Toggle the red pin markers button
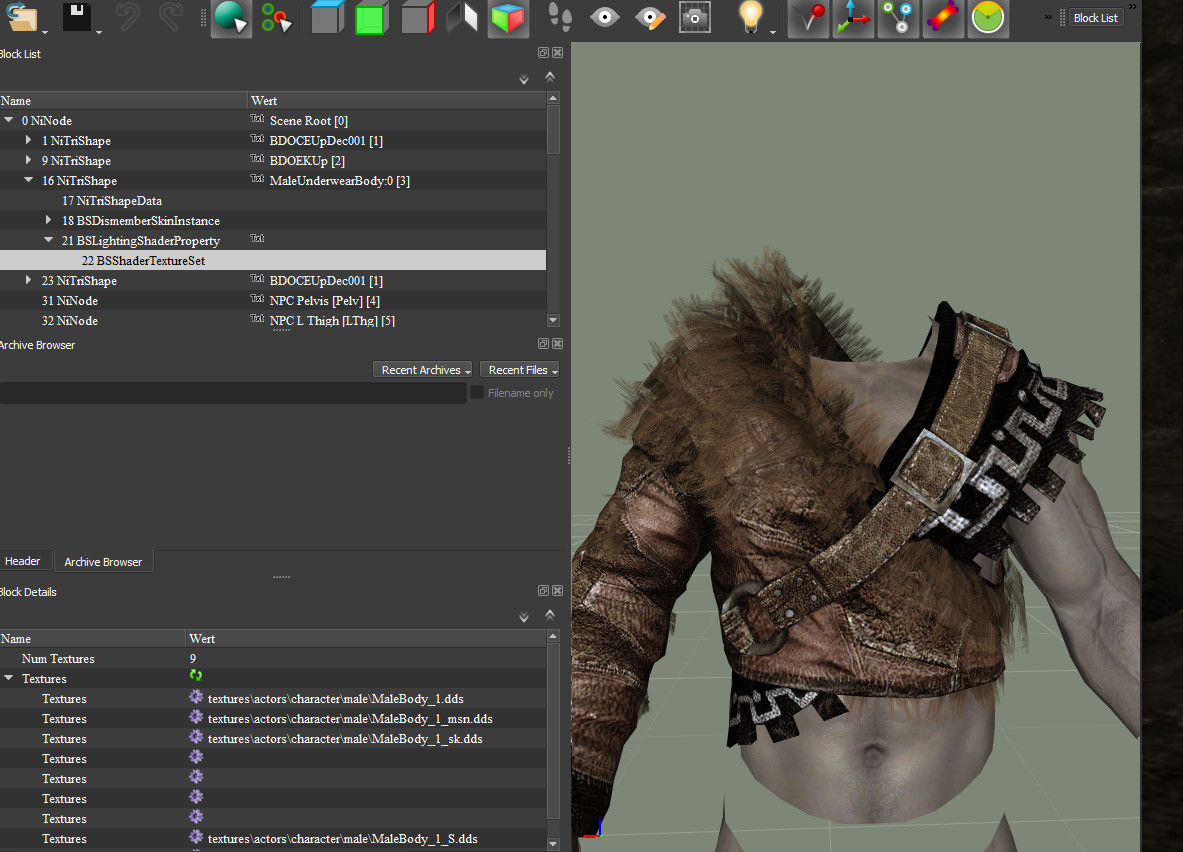This screenshot has height=852, width=1183. [x=808, y=18]
